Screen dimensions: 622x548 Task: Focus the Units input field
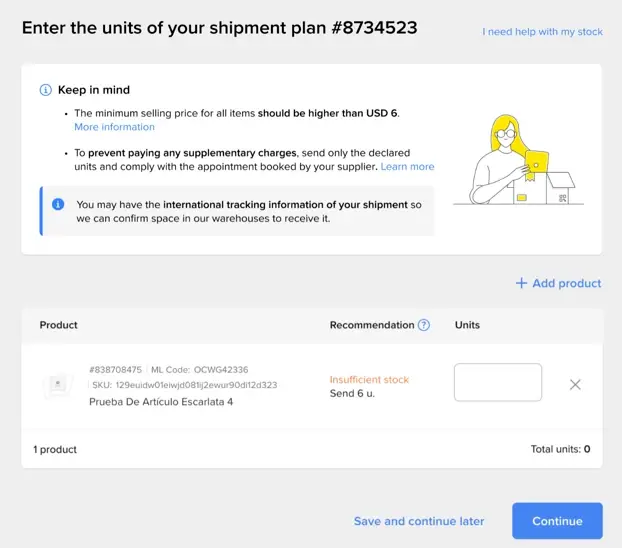tap(498, 382)
